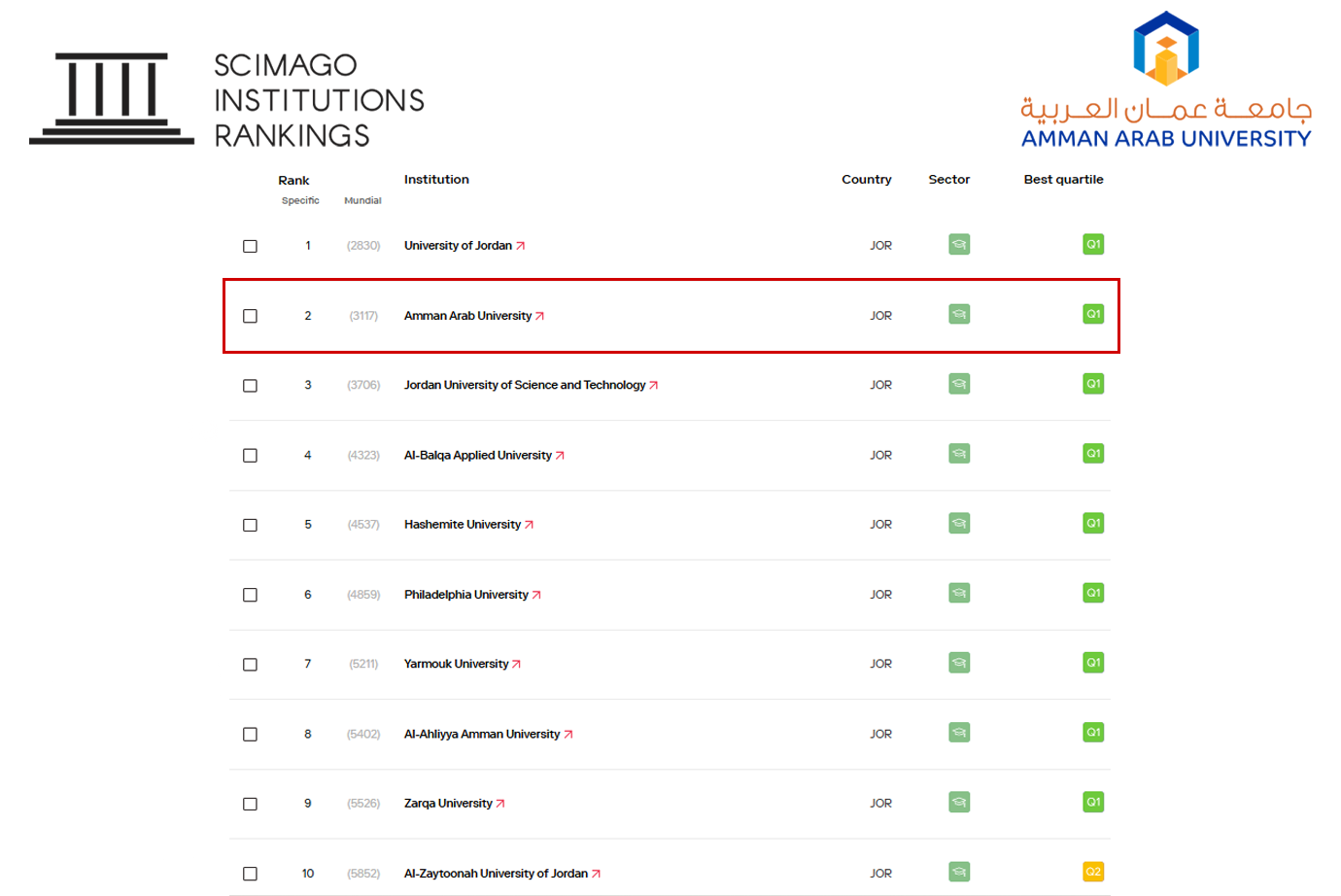Click the mundial rank value (5526)
1341x896 pixels.
(x=363, y=804)
